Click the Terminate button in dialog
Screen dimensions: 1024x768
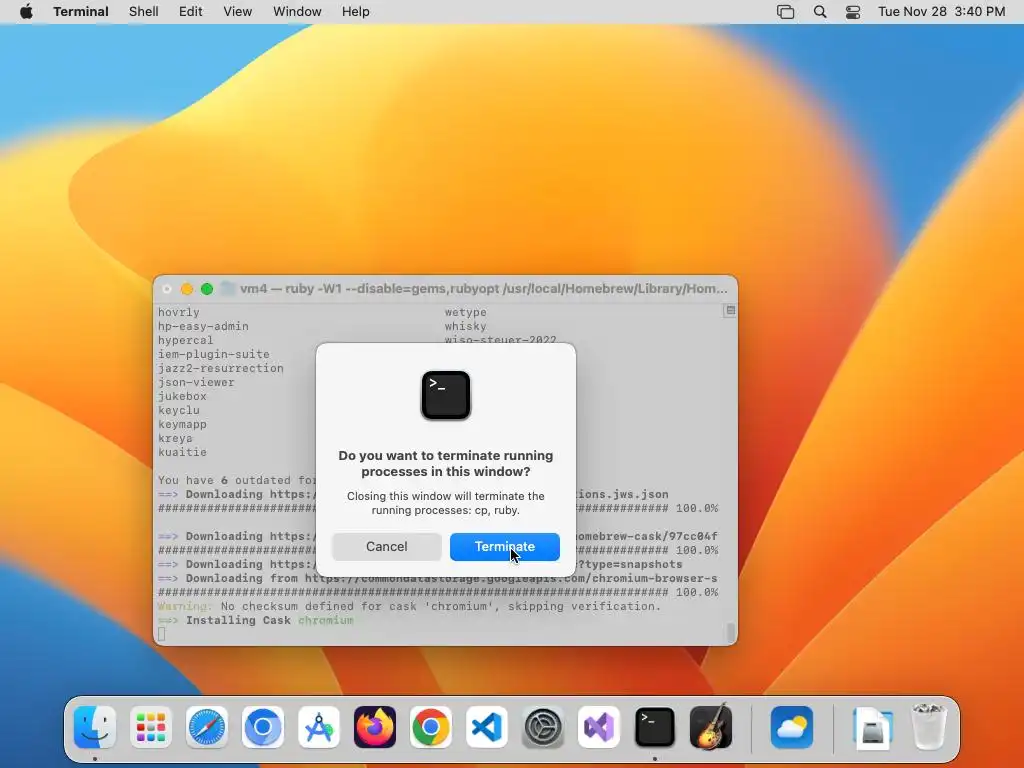tap(504, 547)
